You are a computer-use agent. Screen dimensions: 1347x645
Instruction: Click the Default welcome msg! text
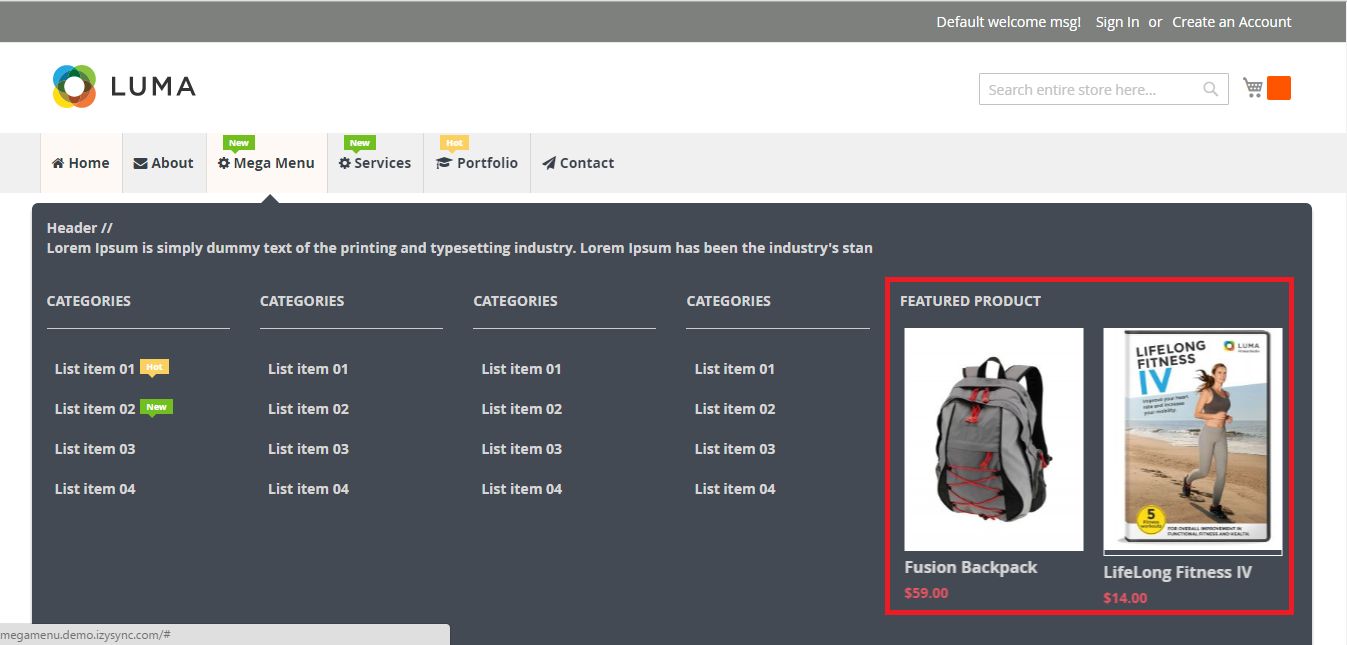click(x=1008, y=22)
